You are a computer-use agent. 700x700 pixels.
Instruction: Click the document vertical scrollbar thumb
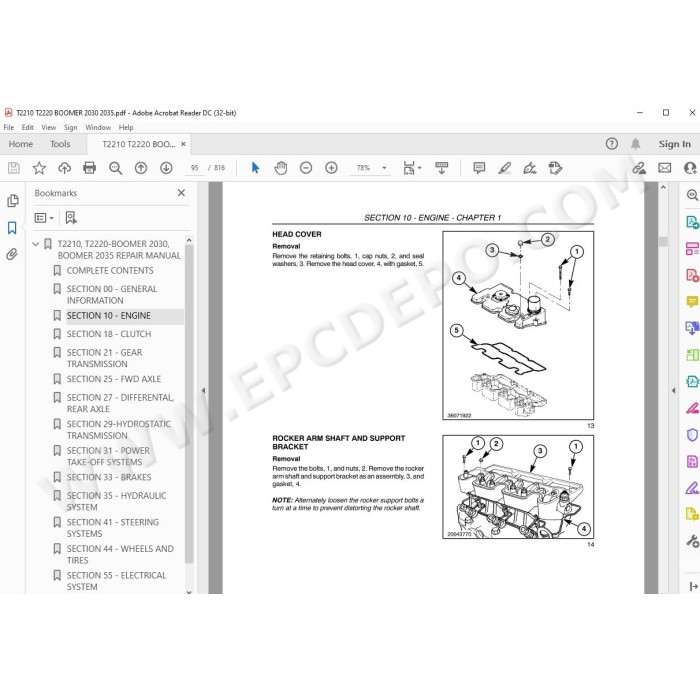click(x=663, y=242)
